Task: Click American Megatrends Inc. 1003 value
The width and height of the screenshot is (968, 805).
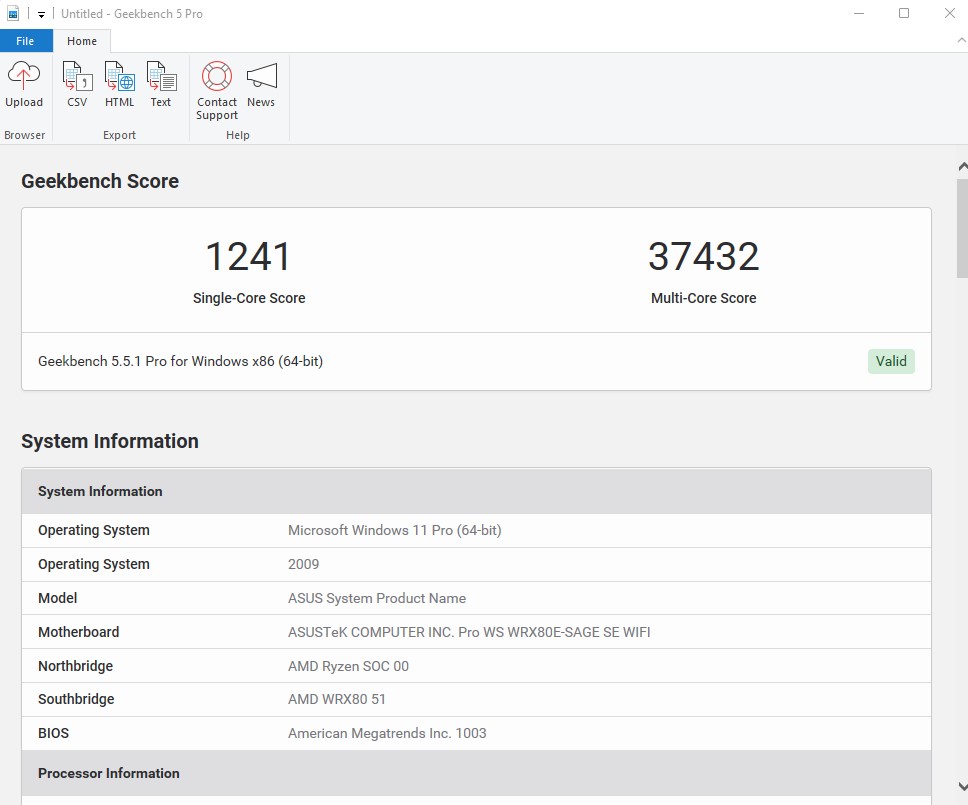Action: tap(387, 733)
